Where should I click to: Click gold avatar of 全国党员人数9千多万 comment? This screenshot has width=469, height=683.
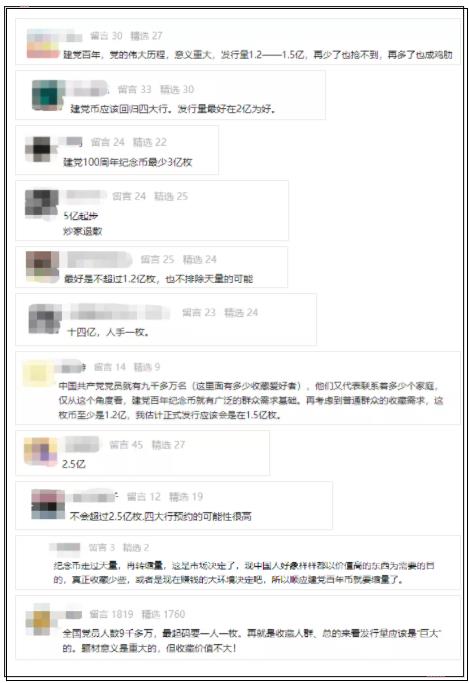click(x=41, y=620)
